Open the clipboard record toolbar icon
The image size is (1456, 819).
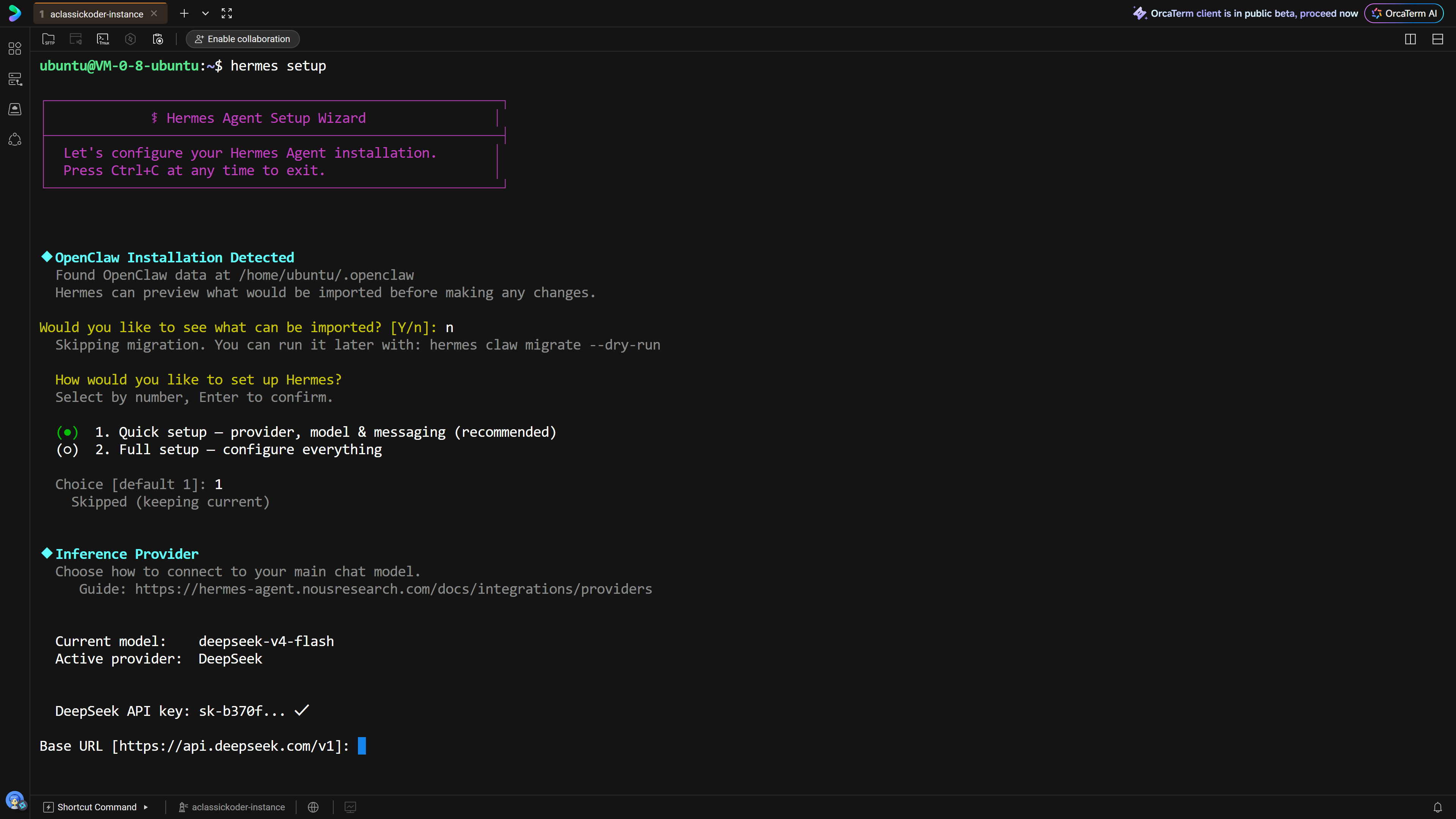158,39
